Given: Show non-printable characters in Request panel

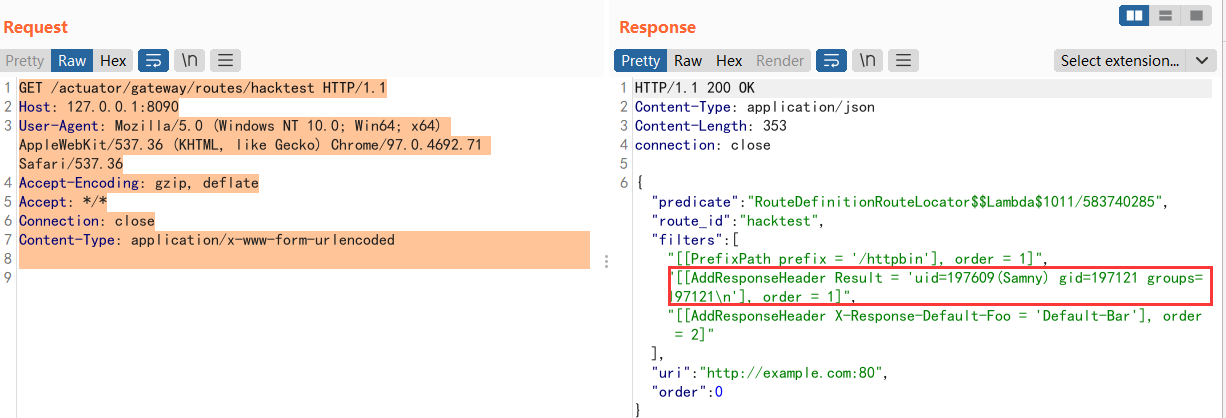Looking at the screenshot, I should click(189, 61).
